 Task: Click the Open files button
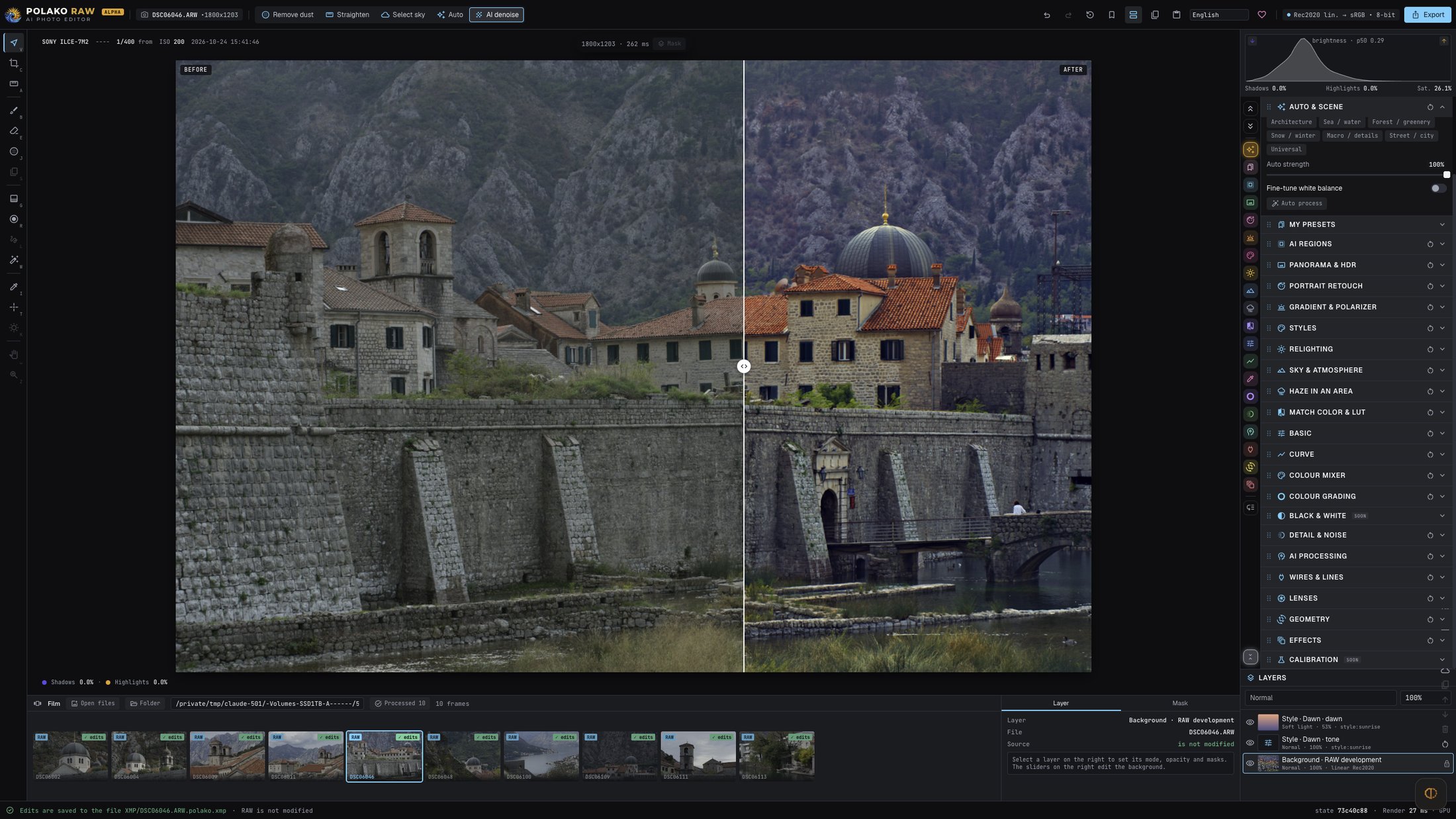click(x=93, y=704)
